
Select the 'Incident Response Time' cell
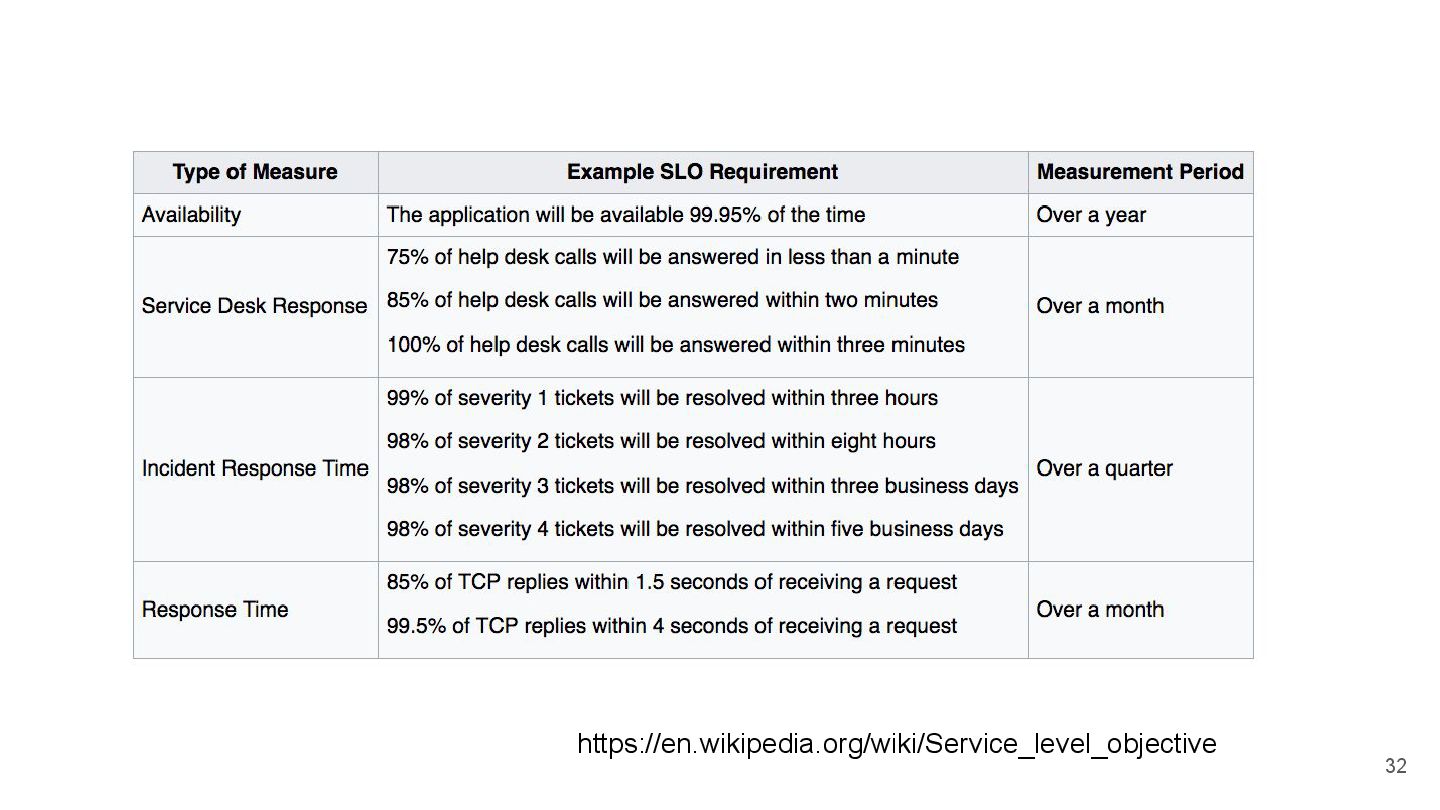[255, 468]
